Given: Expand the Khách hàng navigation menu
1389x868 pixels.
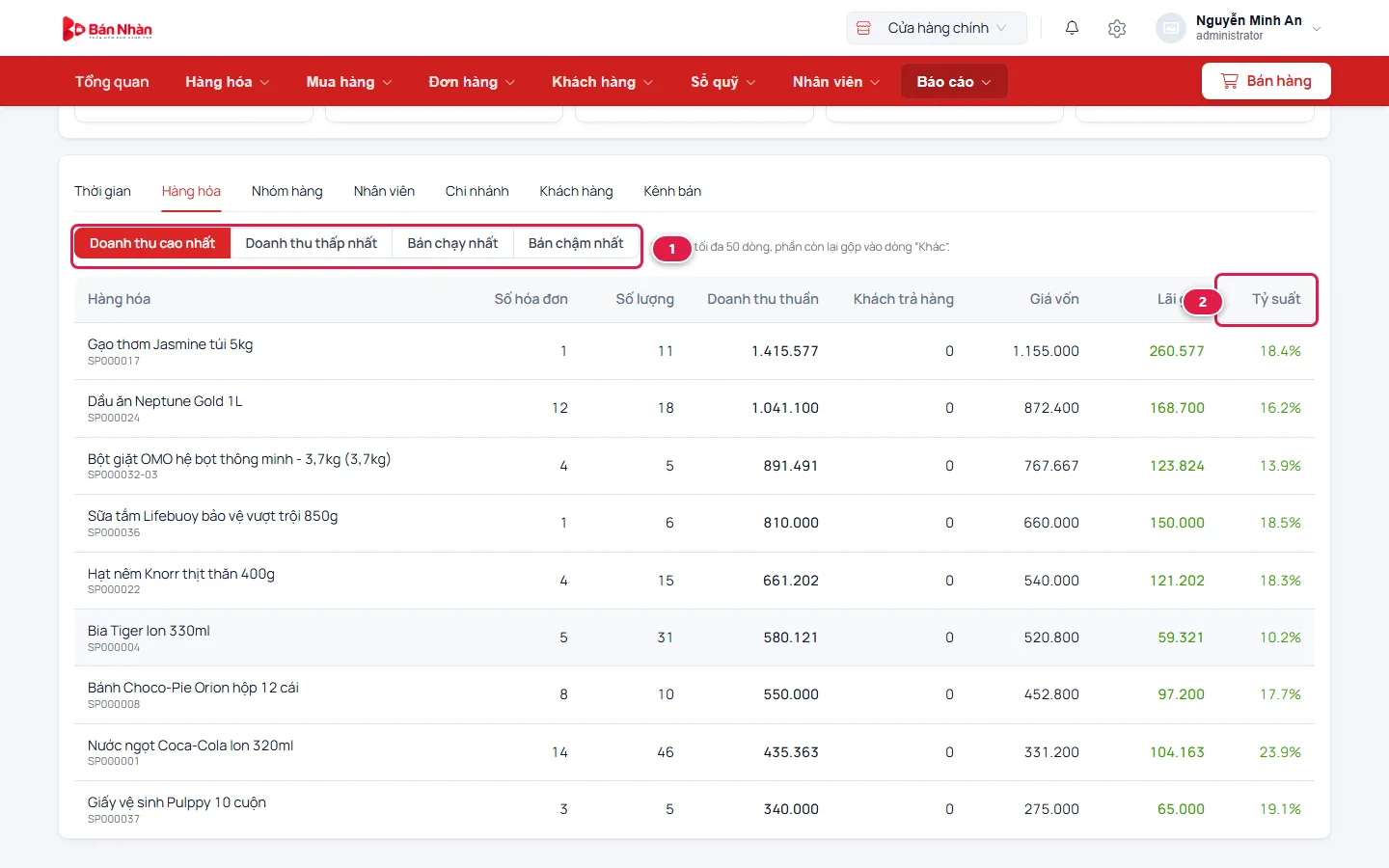Looking at the screenshot, I should pos(602,82).
